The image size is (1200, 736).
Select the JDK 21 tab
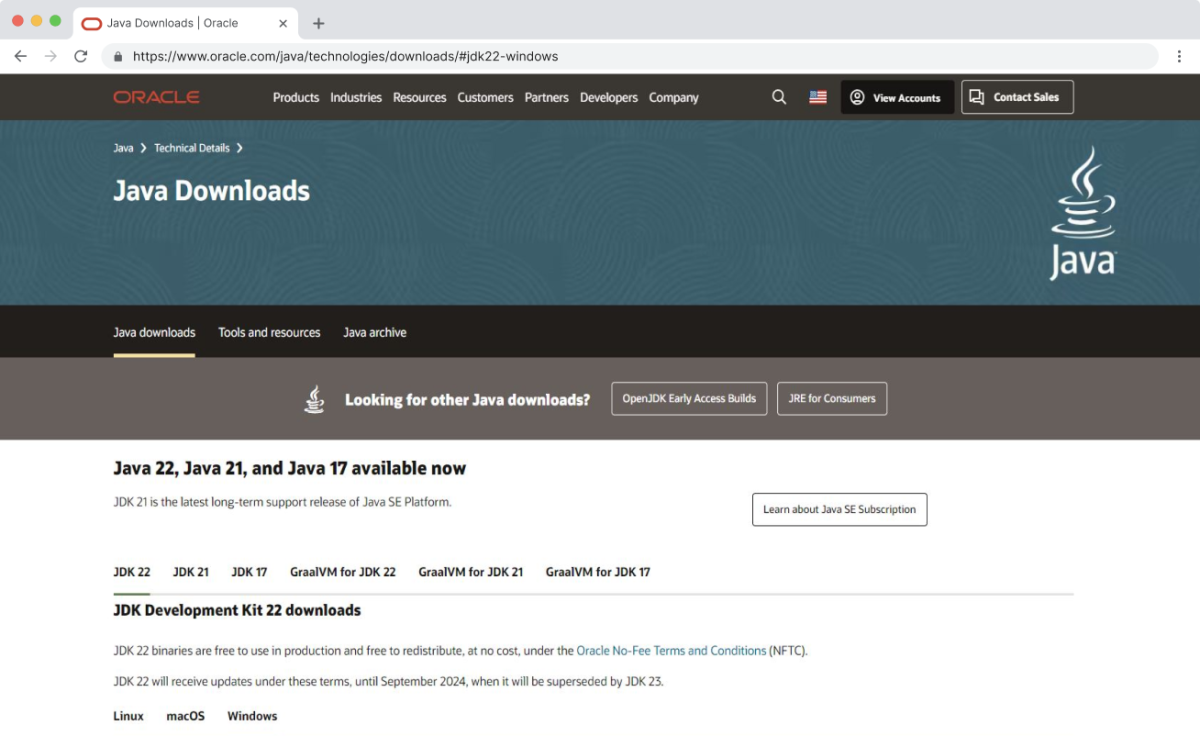(190, 571)
